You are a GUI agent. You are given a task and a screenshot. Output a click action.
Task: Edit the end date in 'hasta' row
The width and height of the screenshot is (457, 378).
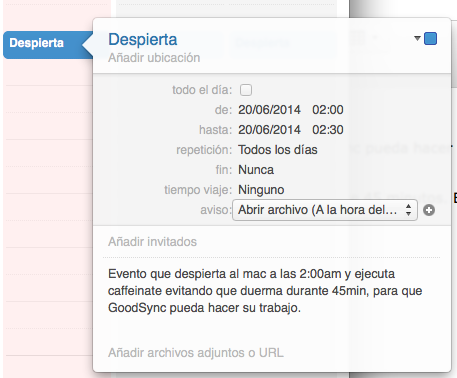(269, 130)
